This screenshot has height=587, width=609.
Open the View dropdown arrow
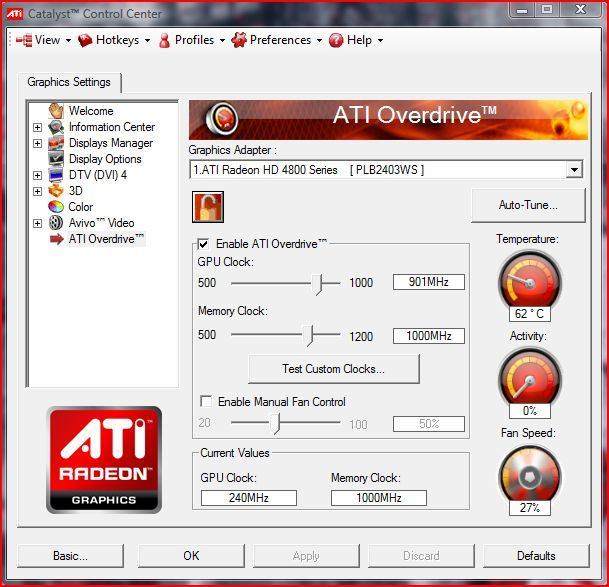[68, 40]
